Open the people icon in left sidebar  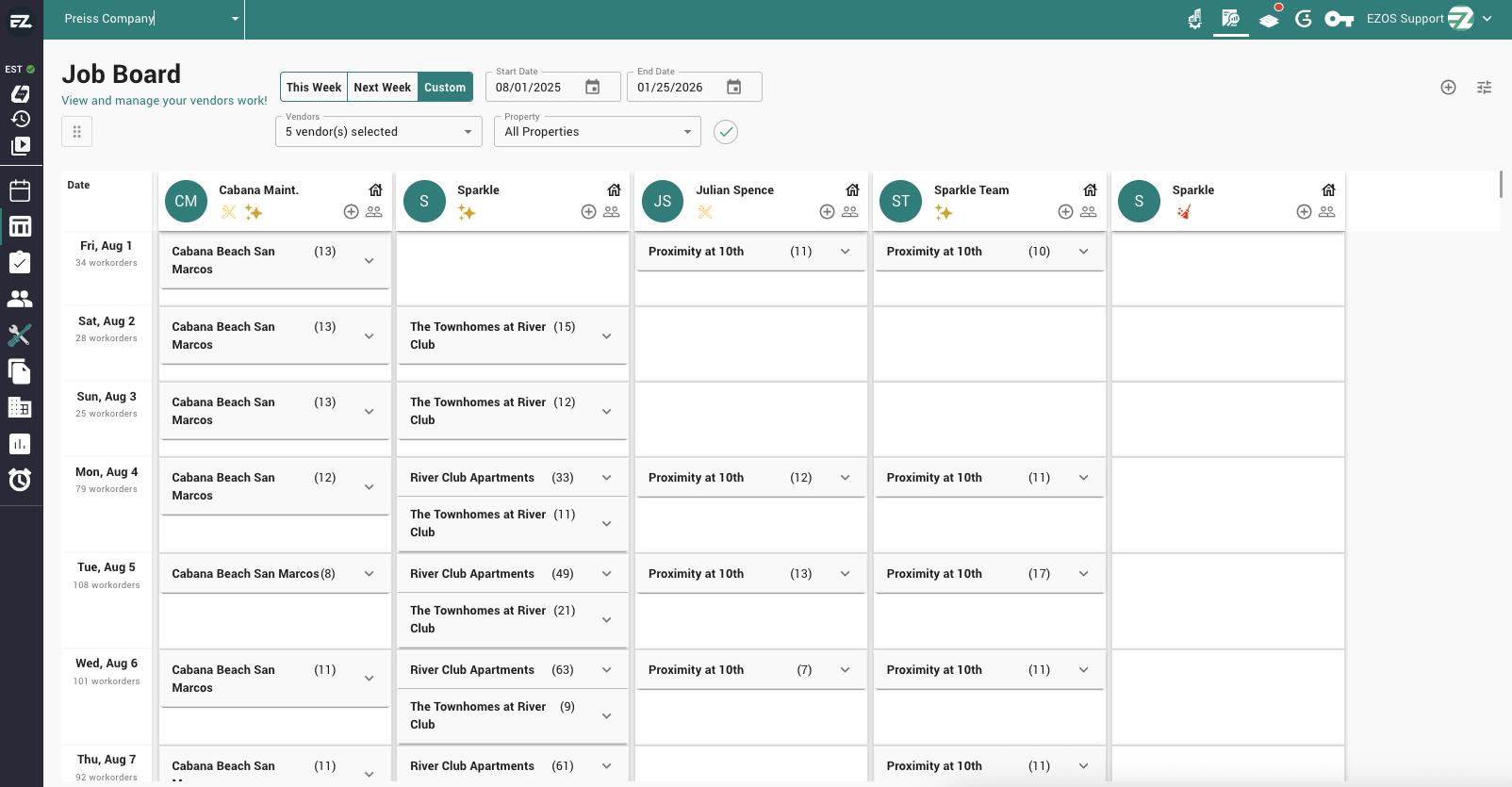coord(20,299)
